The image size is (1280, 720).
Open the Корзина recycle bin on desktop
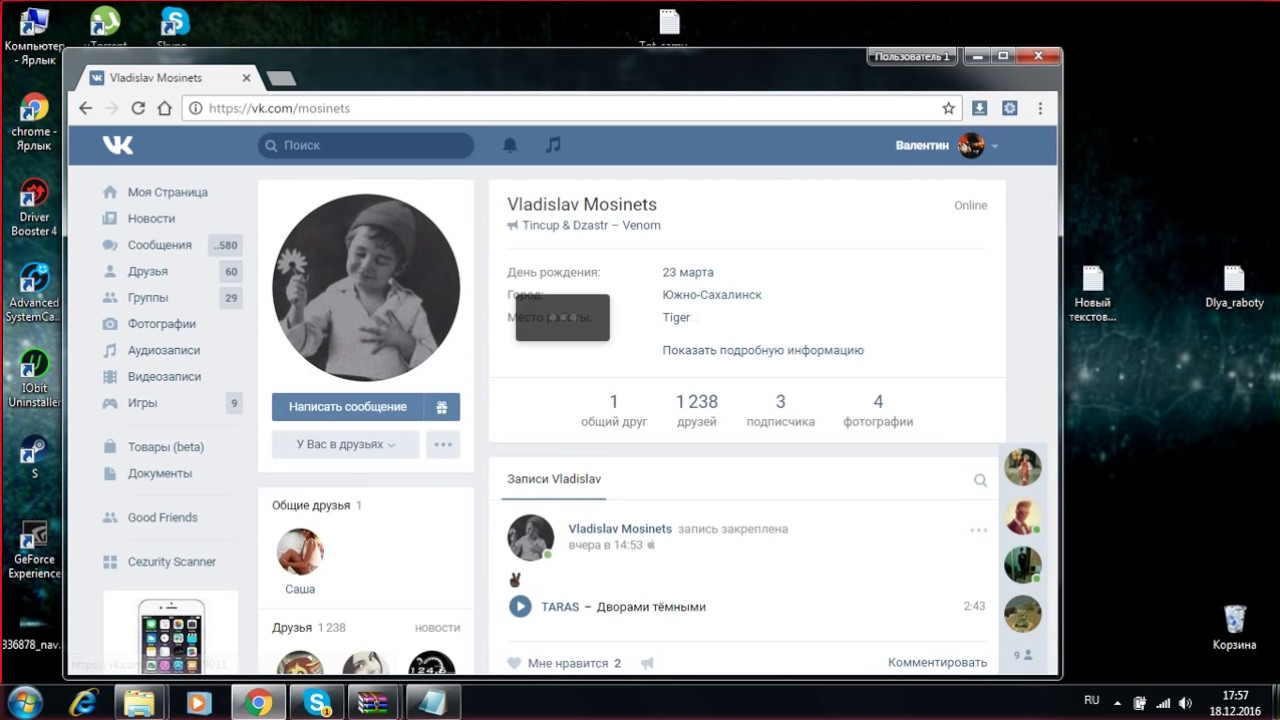1234,627
